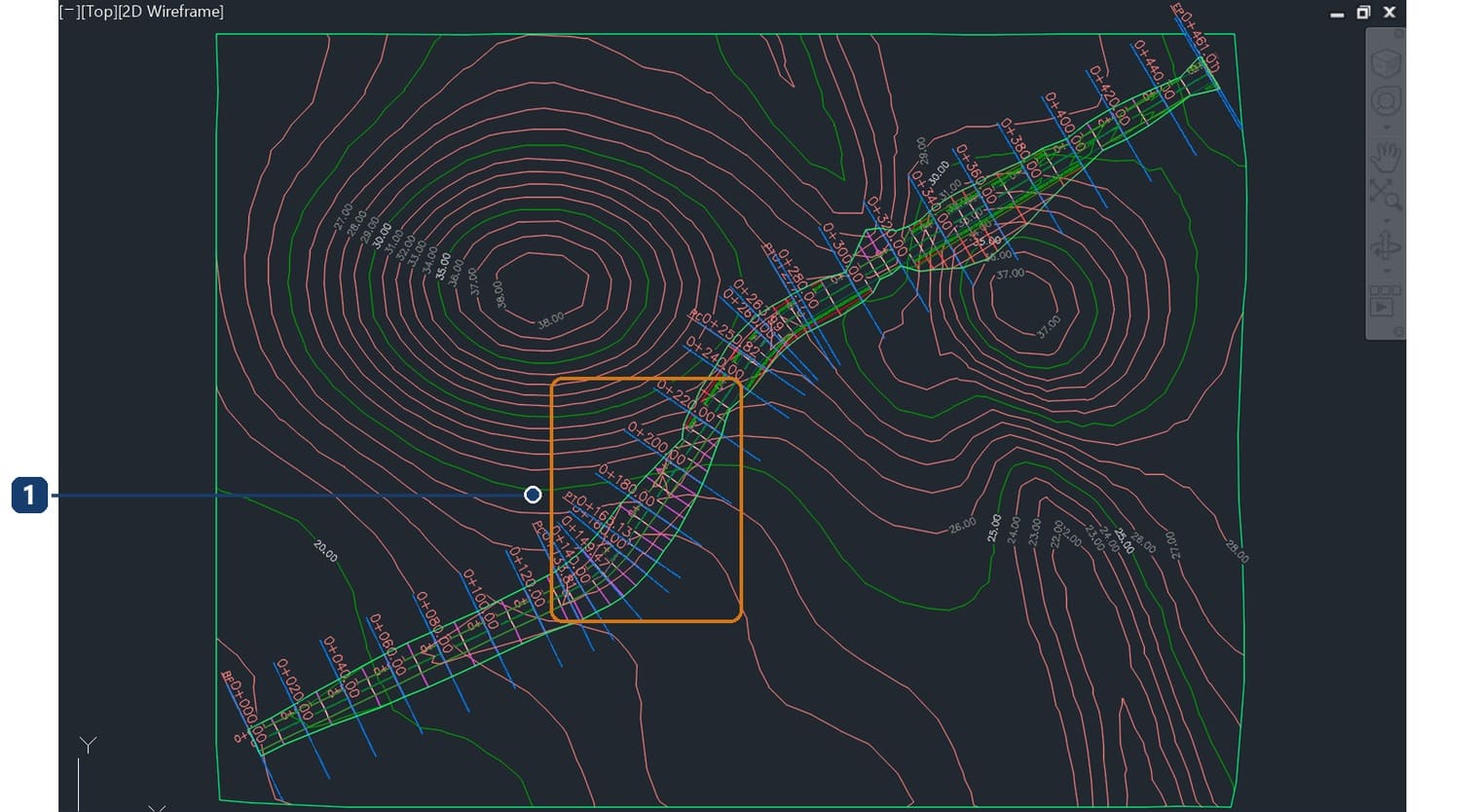This screenshot has height=812, width=1480.
Task: Activate the SteeringWheels navigation tool
Action: coord(1386,100)
